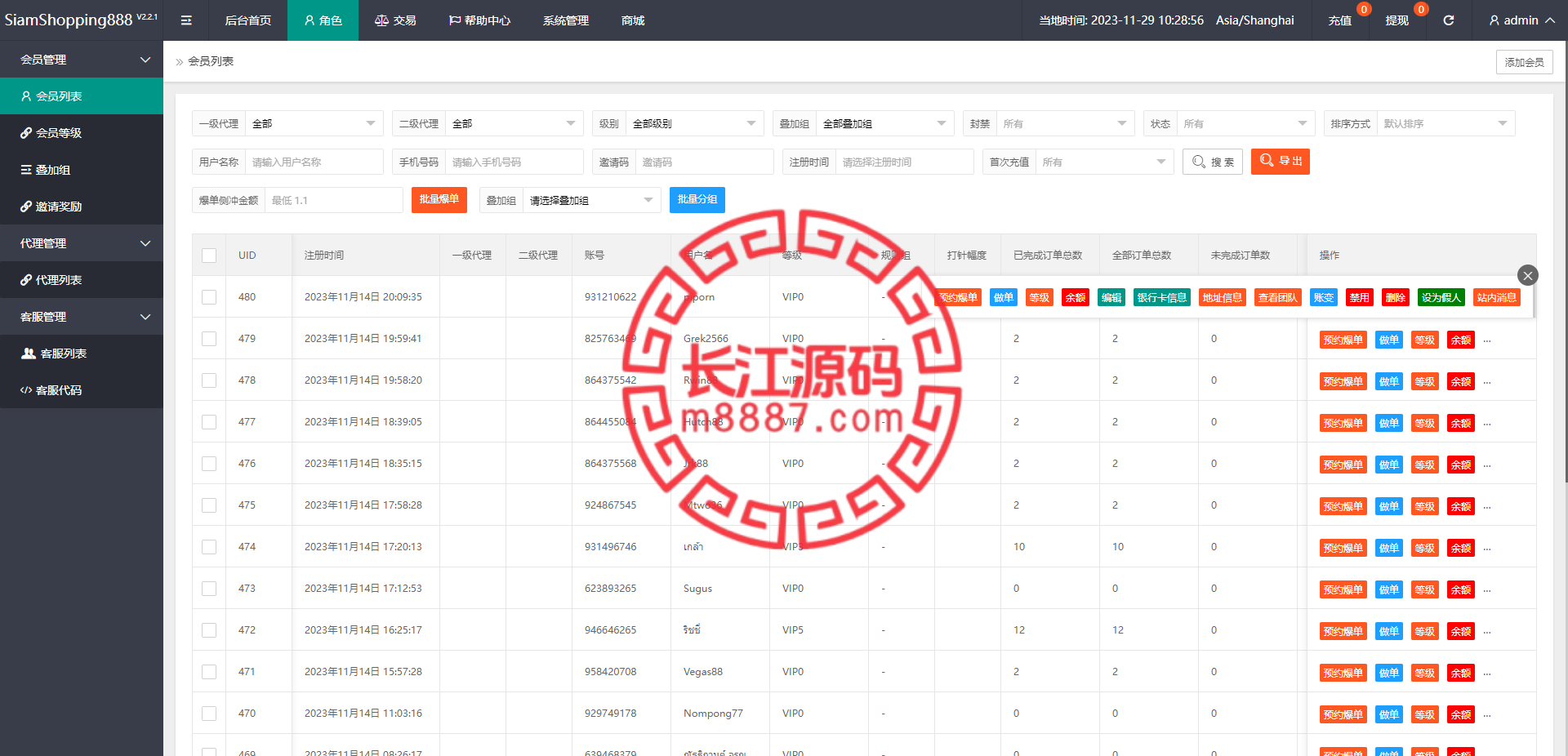Click 添加会员 add member button
This screenshot has width=1568, height=756.
coord(1524,62)
